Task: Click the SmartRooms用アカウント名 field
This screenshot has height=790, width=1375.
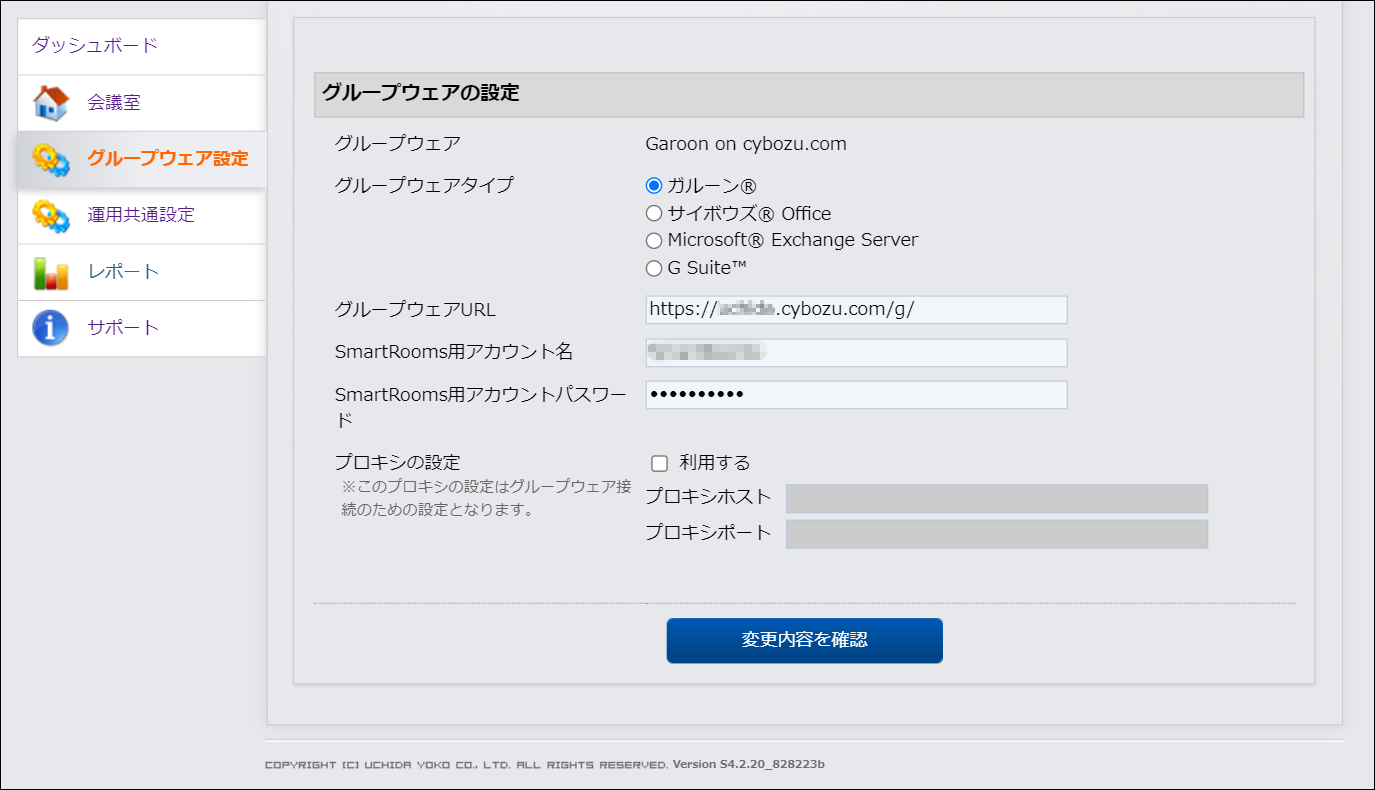Action: [x=856, y=352]
